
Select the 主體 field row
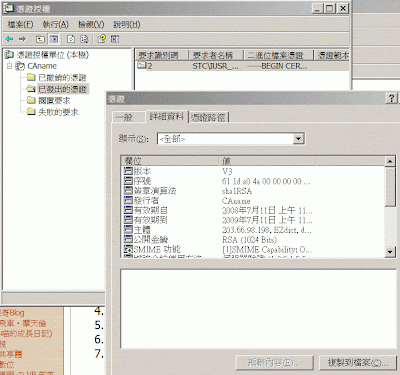click(253, 230)
